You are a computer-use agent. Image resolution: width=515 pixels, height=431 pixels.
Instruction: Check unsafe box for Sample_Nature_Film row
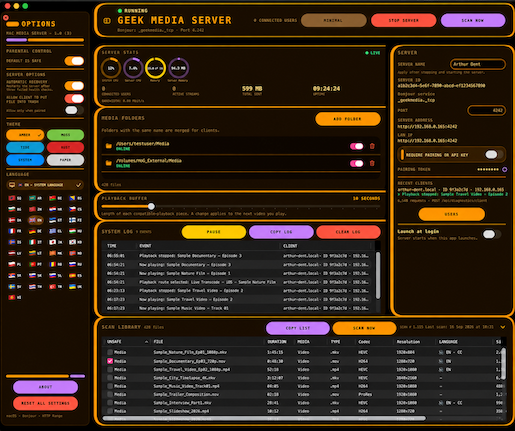click(110, 352)
